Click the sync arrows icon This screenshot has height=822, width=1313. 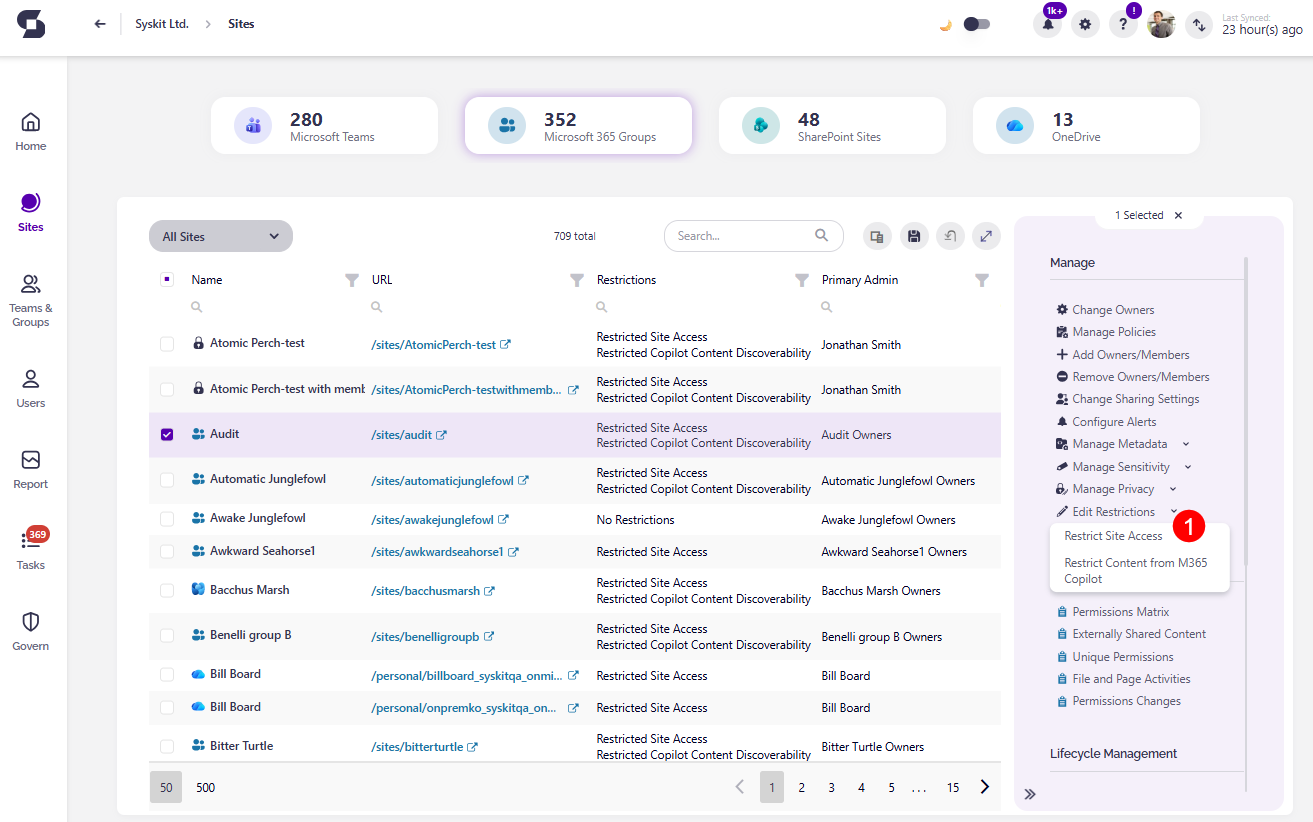[x=1198, y=25]
